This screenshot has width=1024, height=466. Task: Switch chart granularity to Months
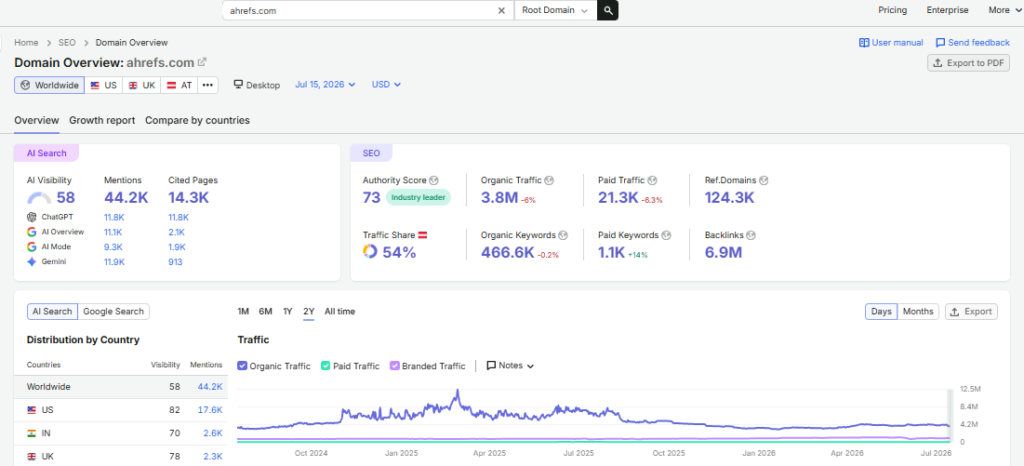[x=918, y=311]
